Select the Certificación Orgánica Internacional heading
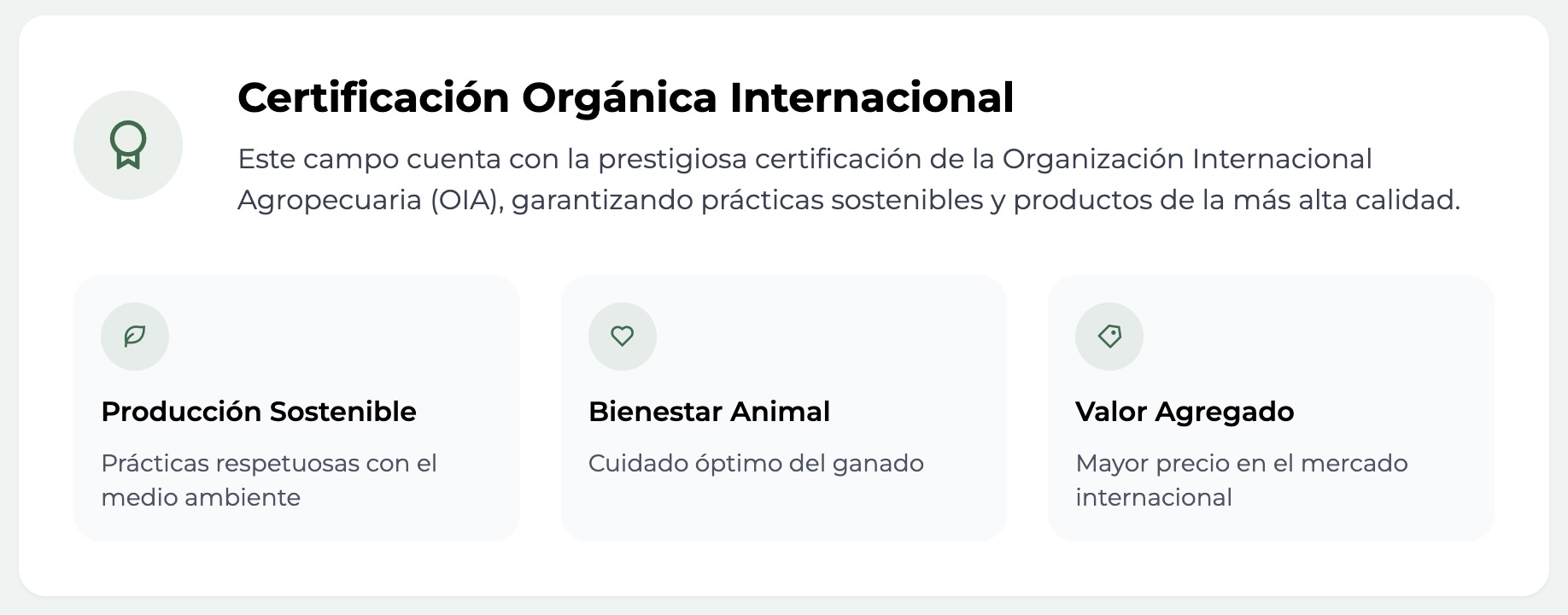The height and width of the screenshot is (615, 1568). click(625, 97)
